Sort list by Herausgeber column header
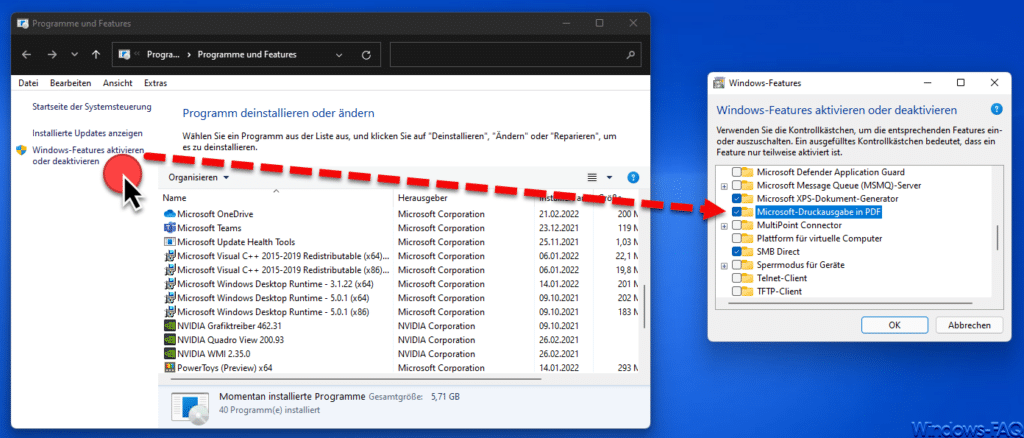1024x438 pixels. click(423, 198)
